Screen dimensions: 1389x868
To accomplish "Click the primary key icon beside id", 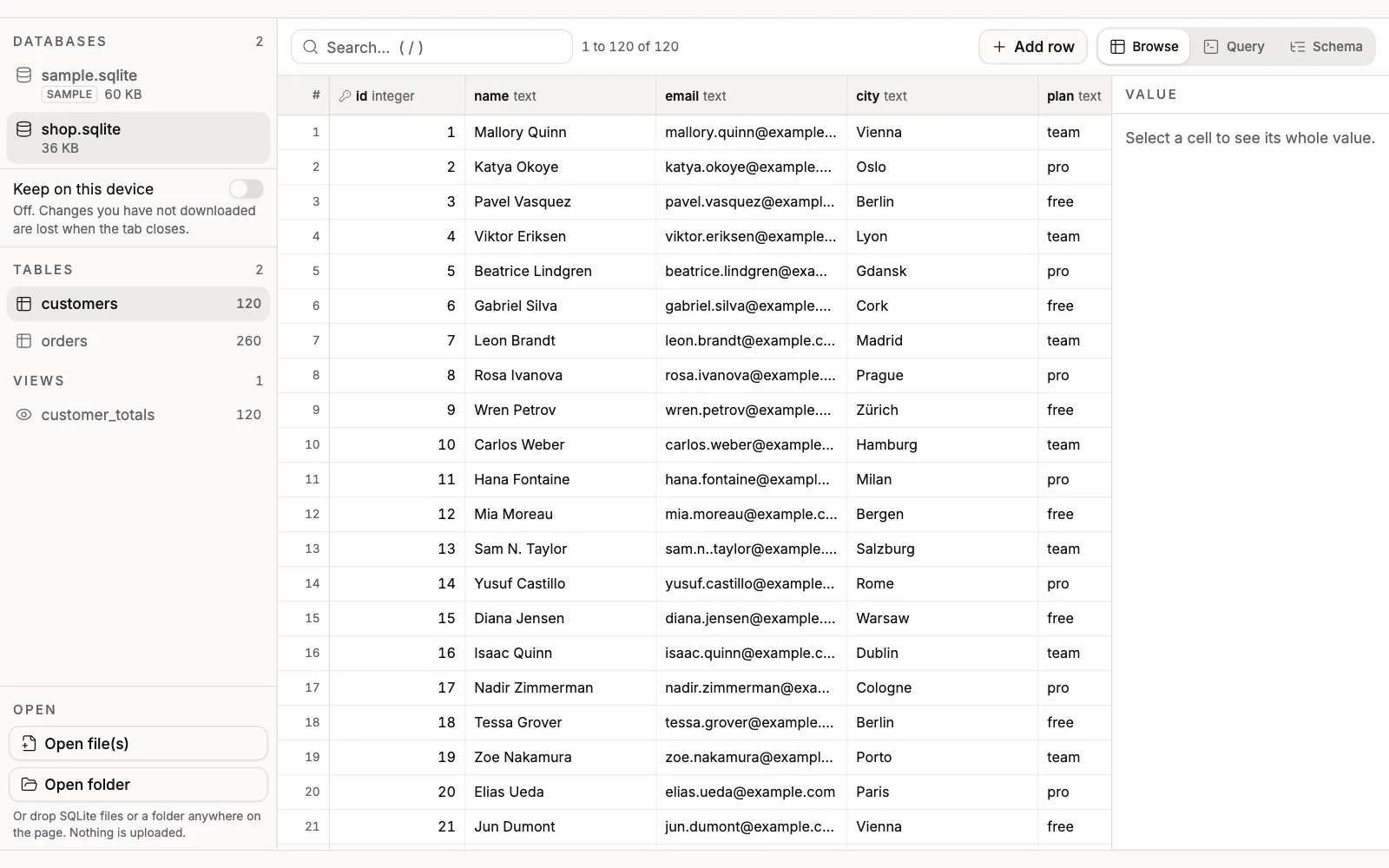I will pos(345,96).
